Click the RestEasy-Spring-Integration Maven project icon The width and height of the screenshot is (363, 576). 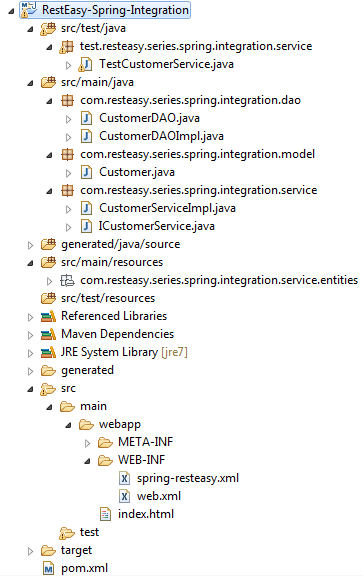coord(29,10)
